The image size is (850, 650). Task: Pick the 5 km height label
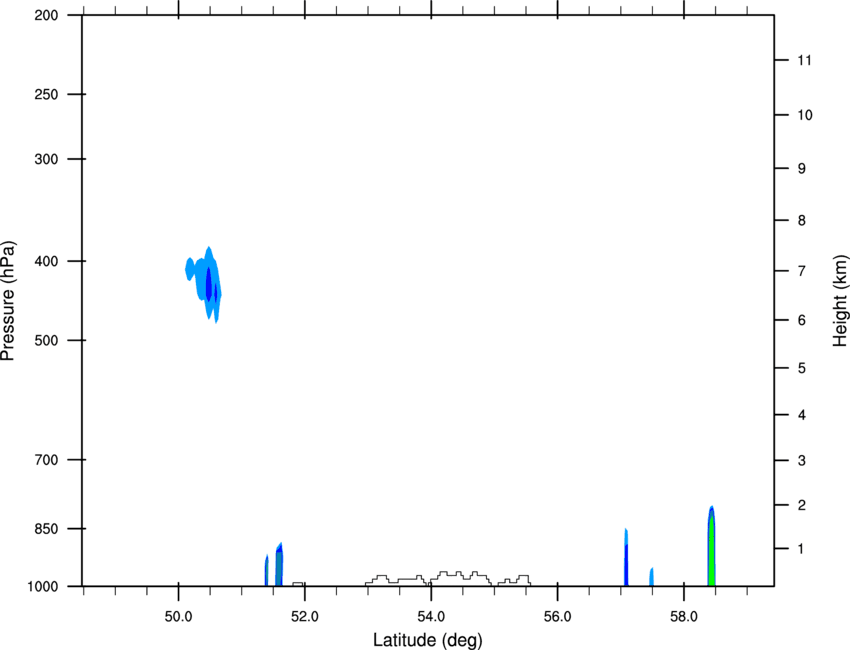tap(802, 368)
